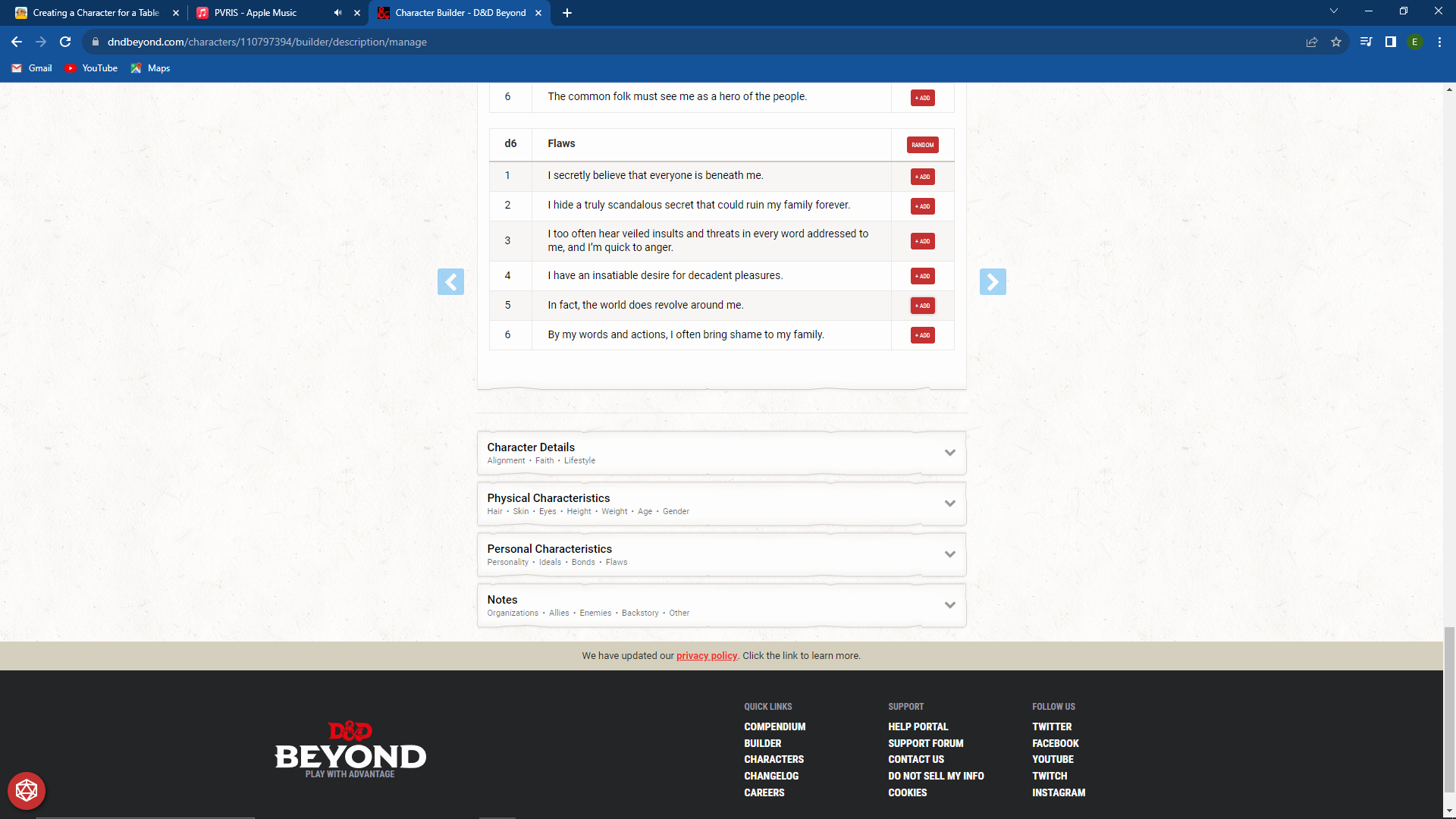Expand the Physical Characteristics section
Screen dimensions: 1456x819
coord(949,503)
